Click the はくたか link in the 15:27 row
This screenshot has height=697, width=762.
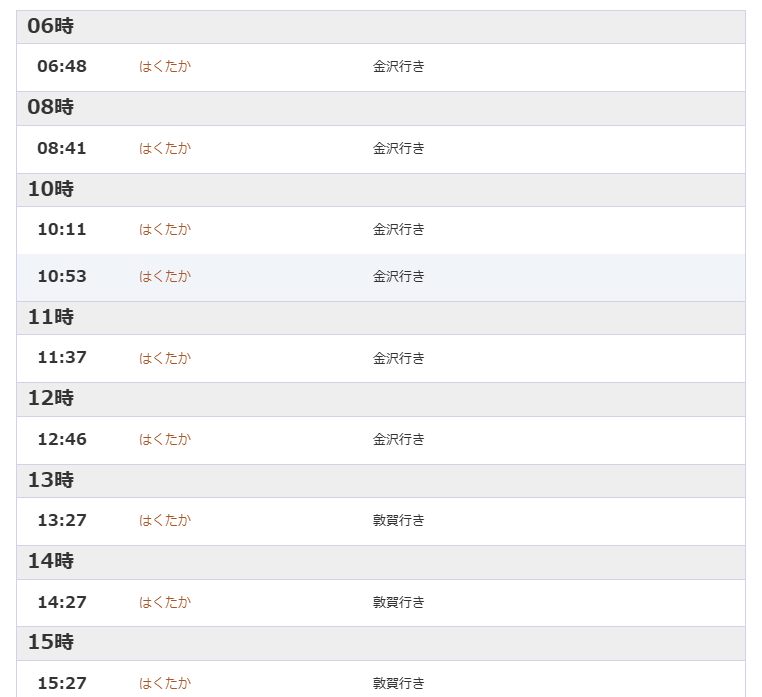(164, 684)
